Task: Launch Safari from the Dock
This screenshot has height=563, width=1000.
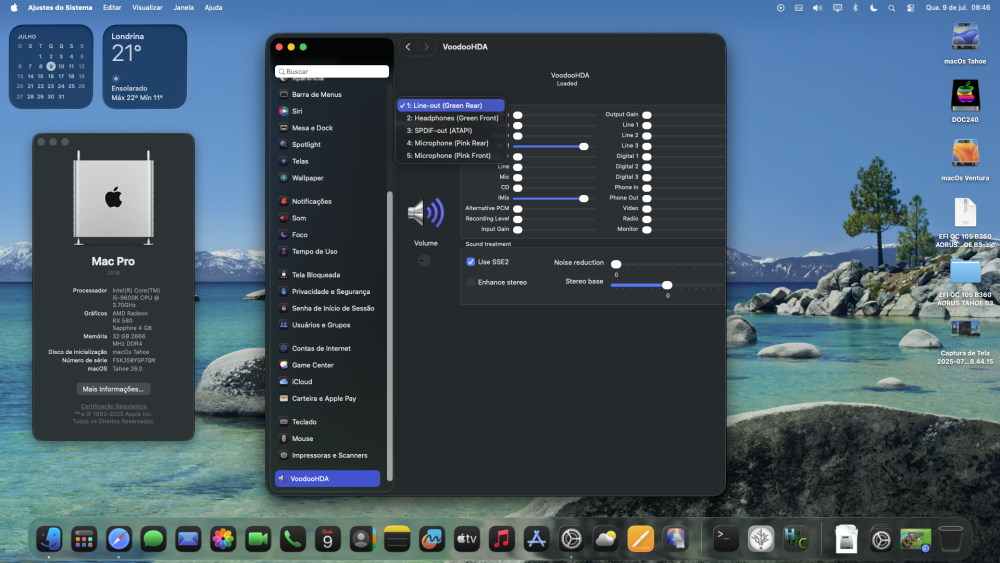Action: [x=119, y=539]
